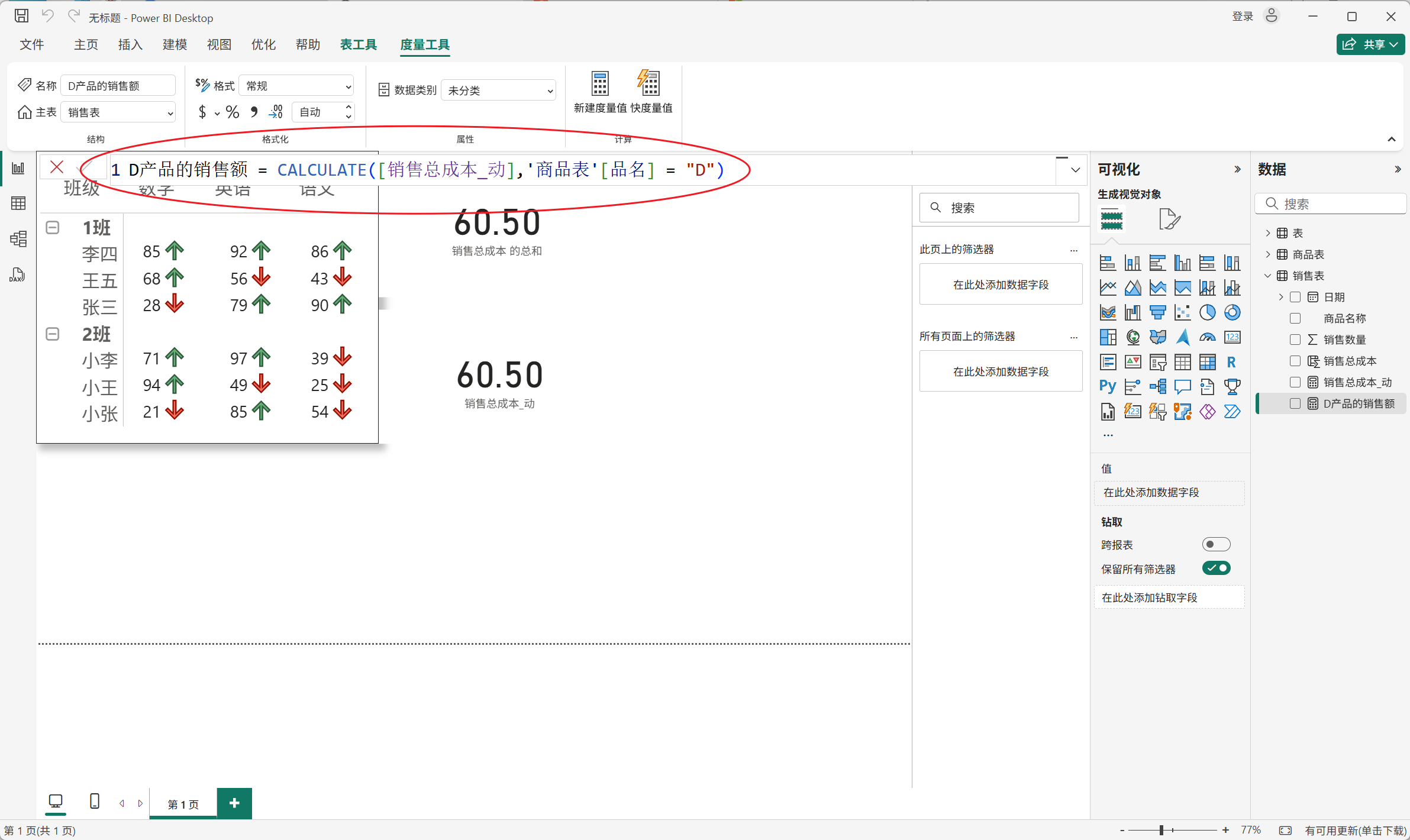Screen dimensions: 1410x840
Task: Open the 建模 ribbon tab
Action: [175, 45]
